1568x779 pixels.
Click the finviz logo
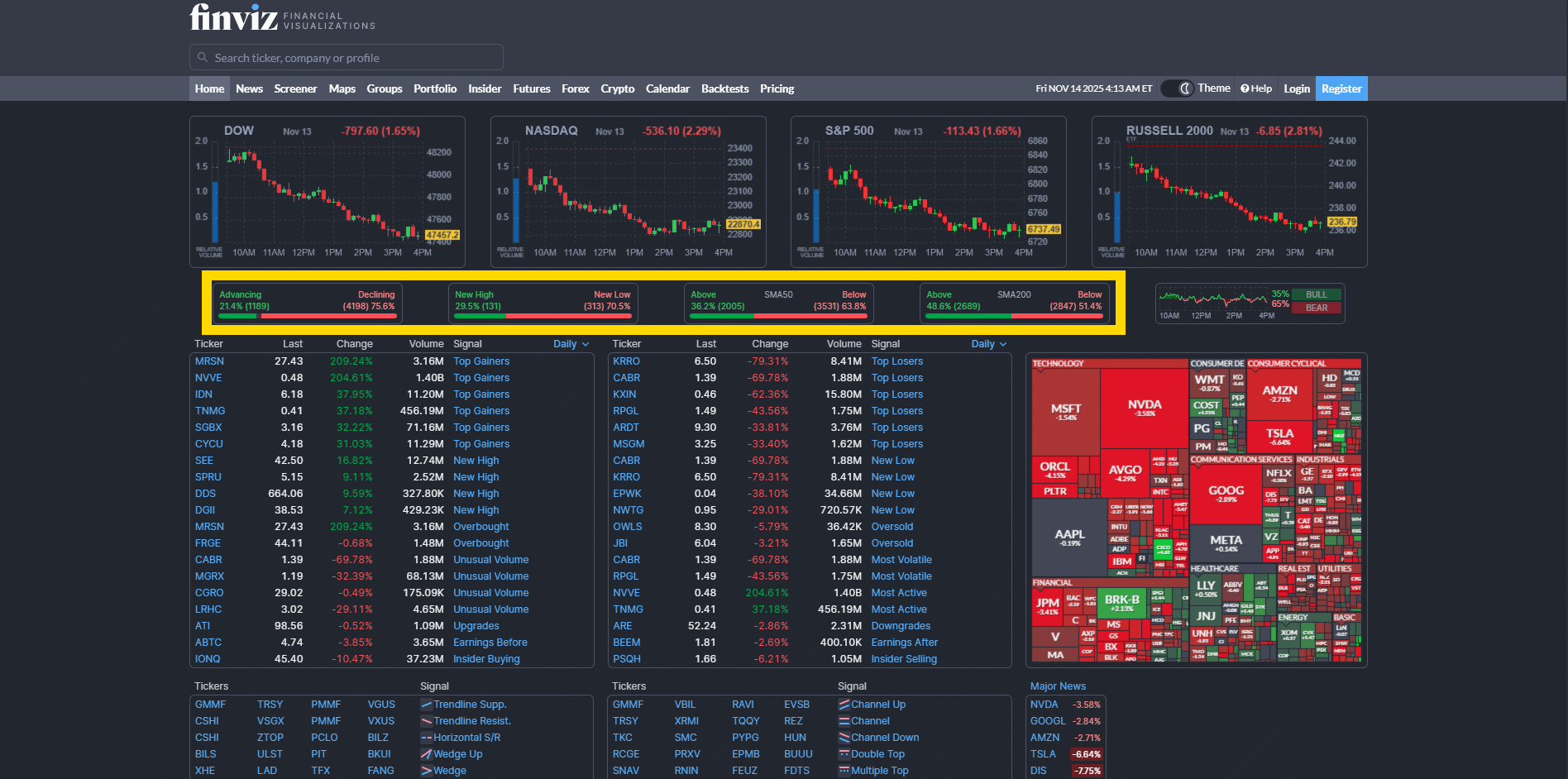[x=234, y=17]
